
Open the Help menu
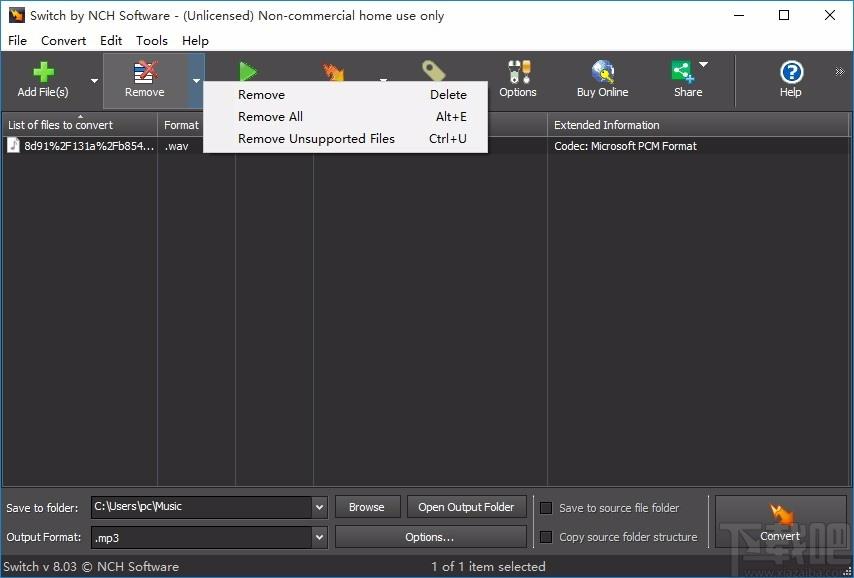click(x=196, y=41)
